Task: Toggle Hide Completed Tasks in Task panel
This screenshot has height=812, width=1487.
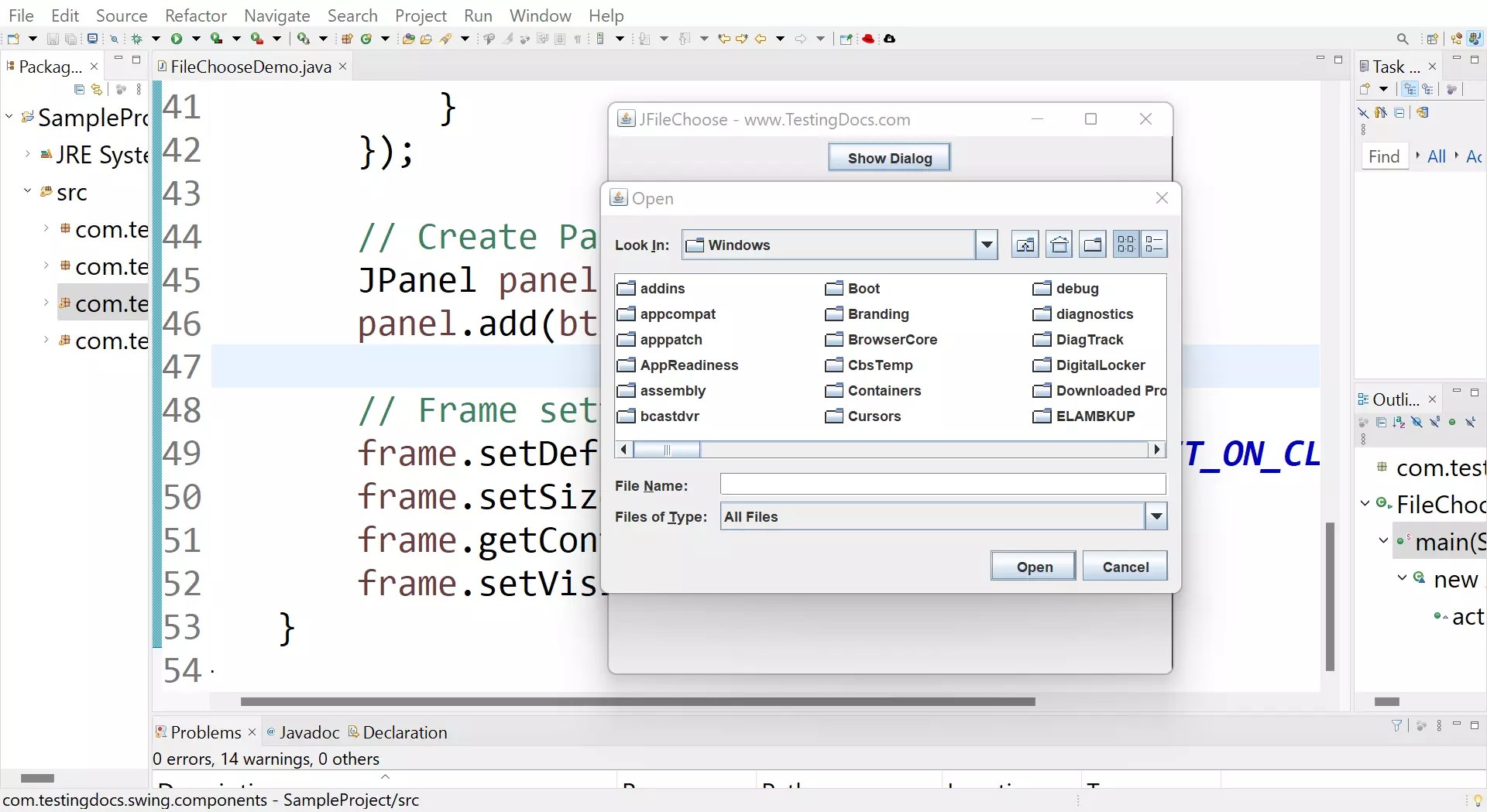Action: (x=1363, y=112)
